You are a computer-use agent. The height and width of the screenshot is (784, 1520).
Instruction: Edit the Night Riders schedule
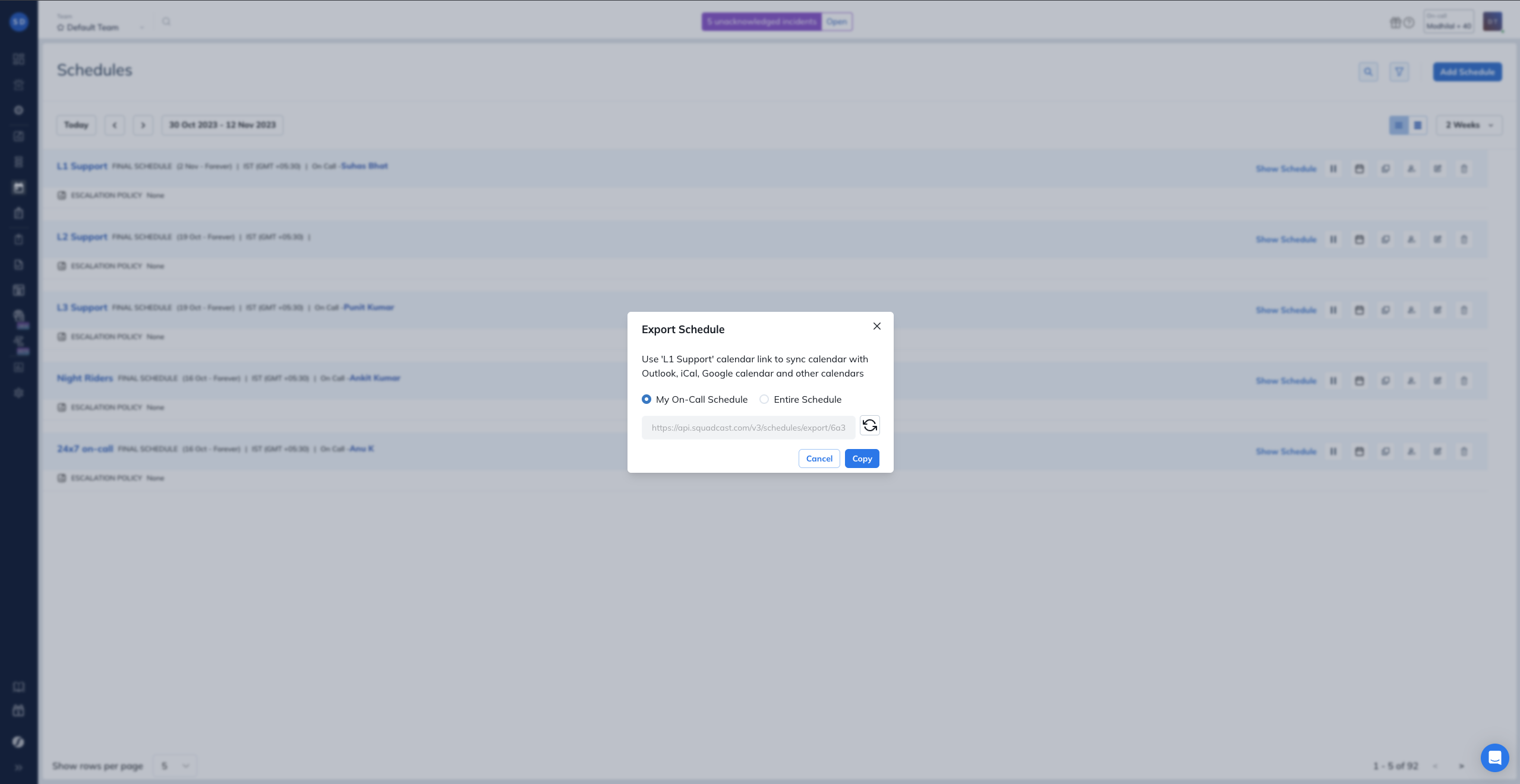tap(1438, 381)
